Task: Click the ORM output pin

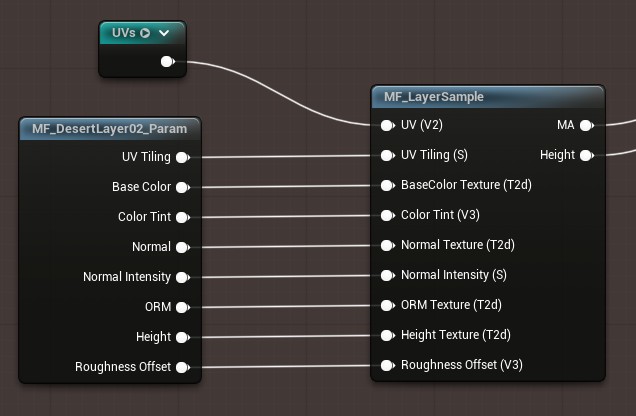Action: pos(183,307)
